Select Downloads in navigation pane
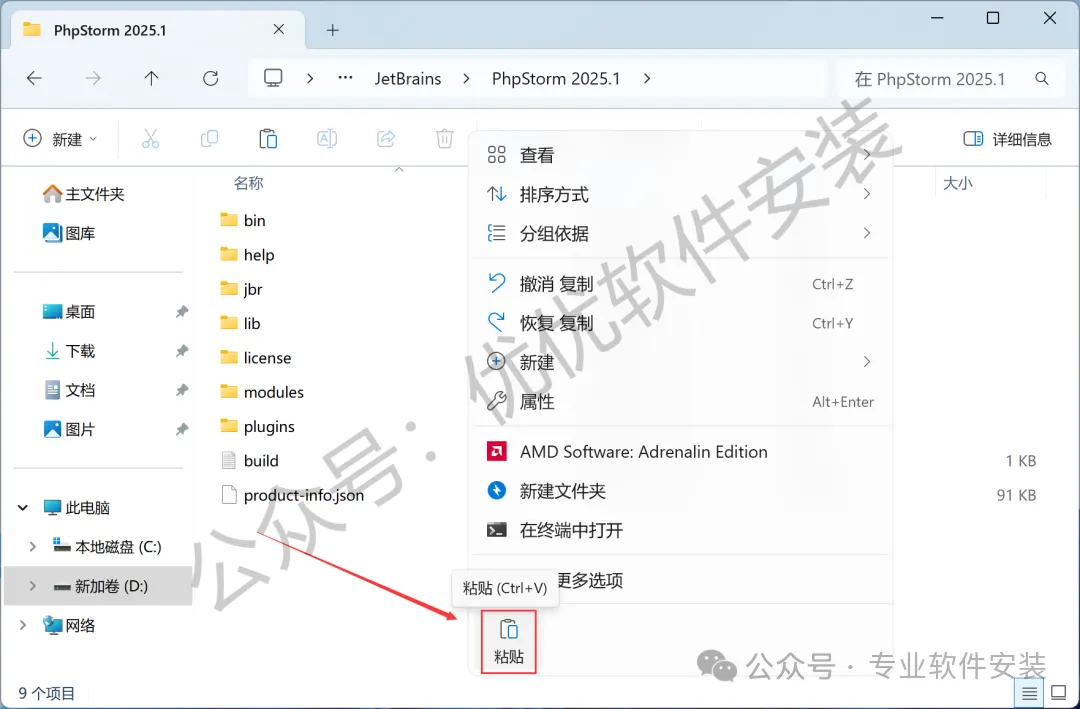 pos(69,351)
